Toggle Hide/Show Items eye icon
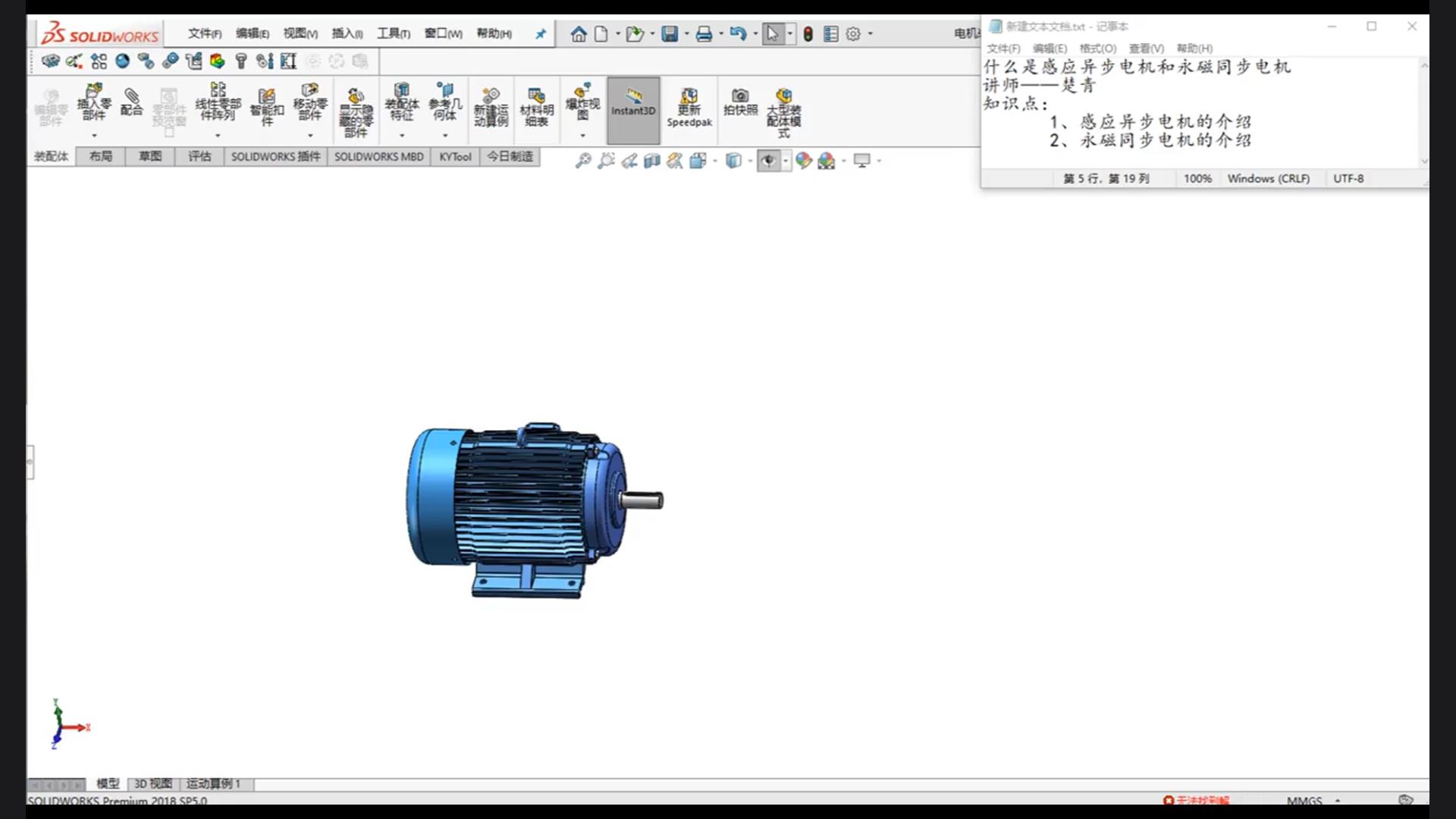 click(769, 161)
